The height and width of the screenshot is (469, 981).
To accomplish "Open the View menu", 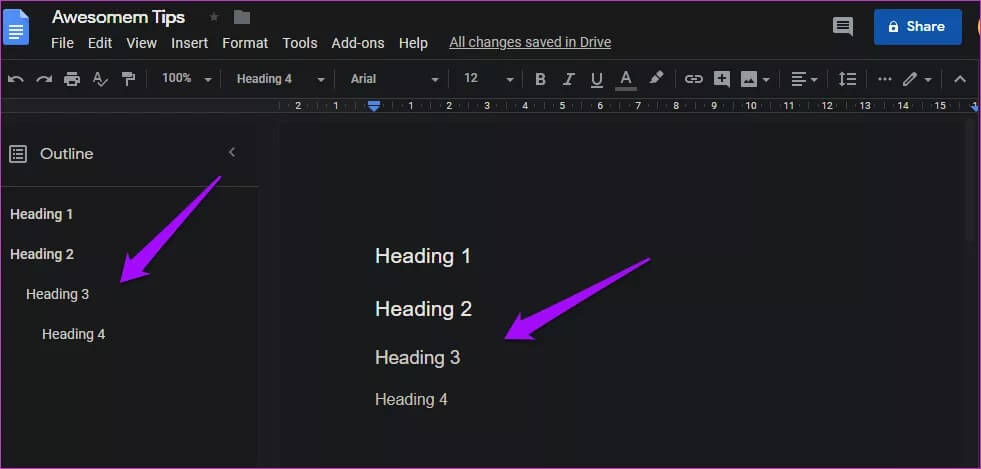I will point(141,43).
